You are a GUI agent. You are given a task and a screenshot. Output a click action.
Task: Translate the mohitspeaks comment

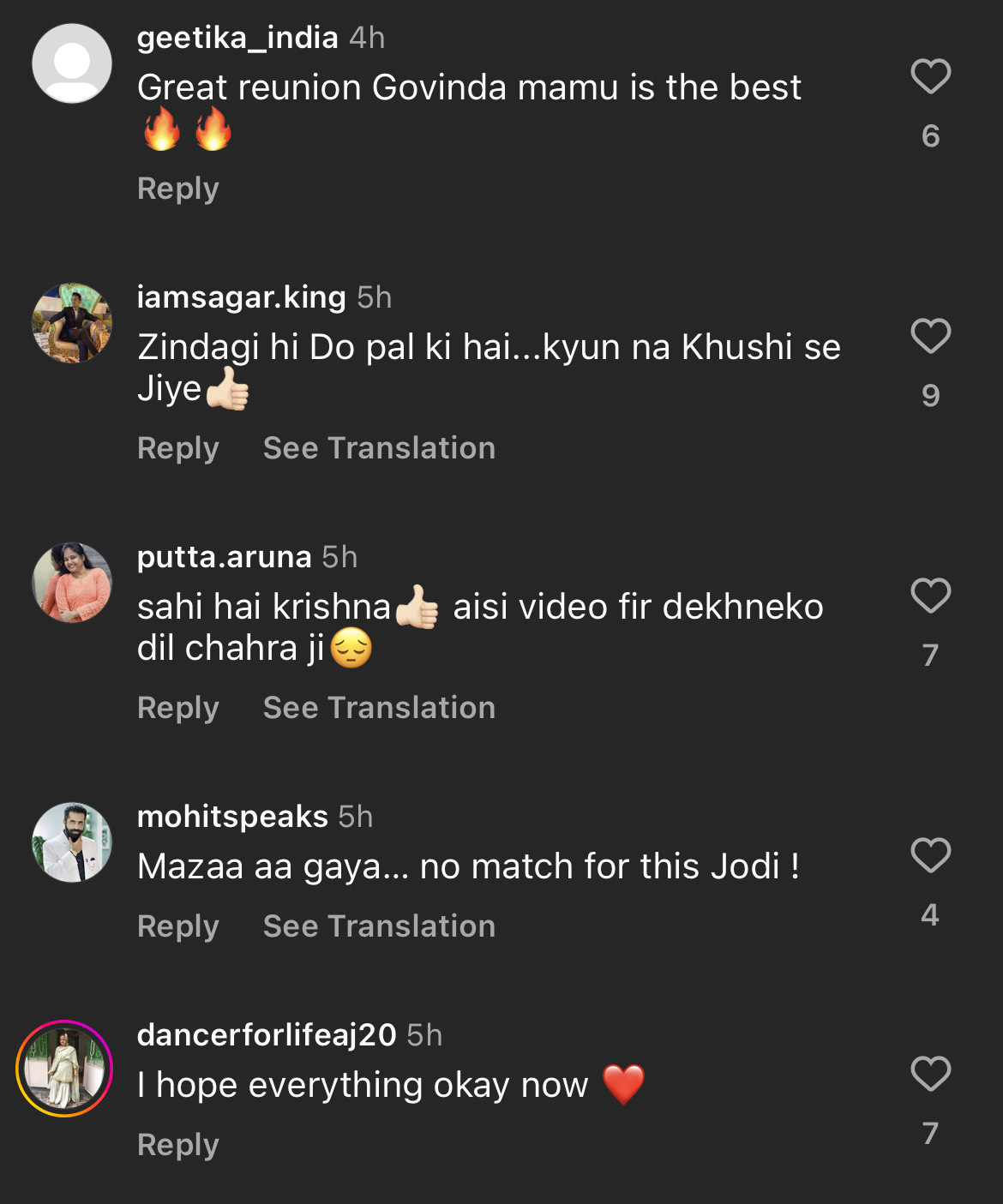pos(379,926)
